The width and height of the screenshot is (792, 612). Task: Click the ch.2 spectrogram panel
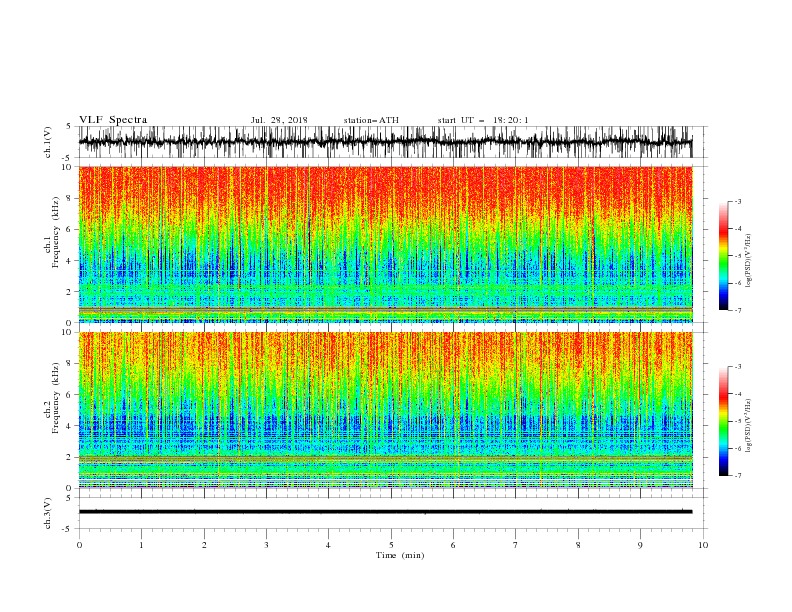click(385, 410)
